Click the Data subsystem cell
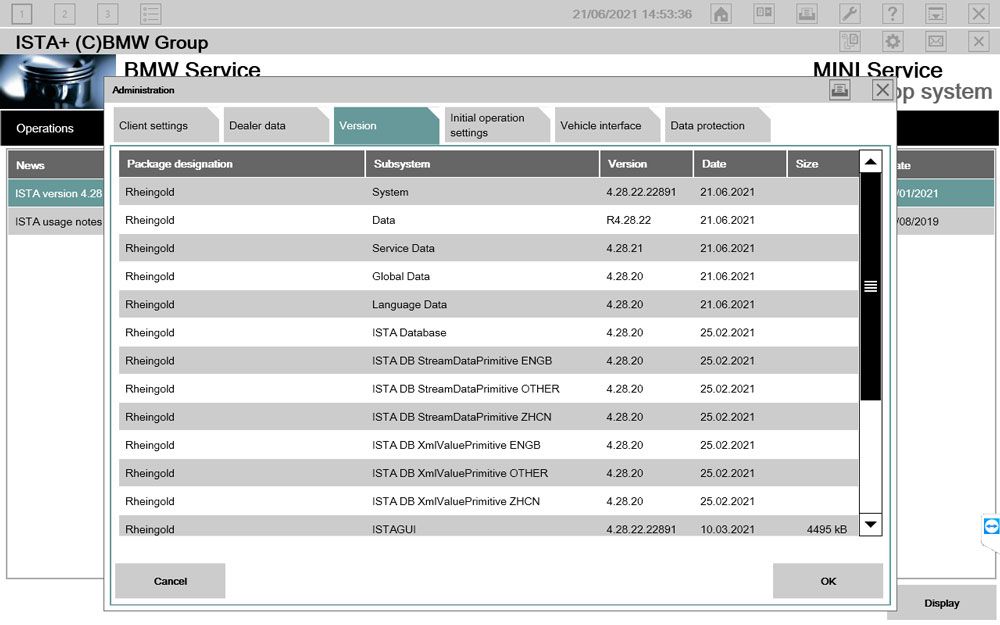Viewport: 1000px width, 625px height. point(383,220)
